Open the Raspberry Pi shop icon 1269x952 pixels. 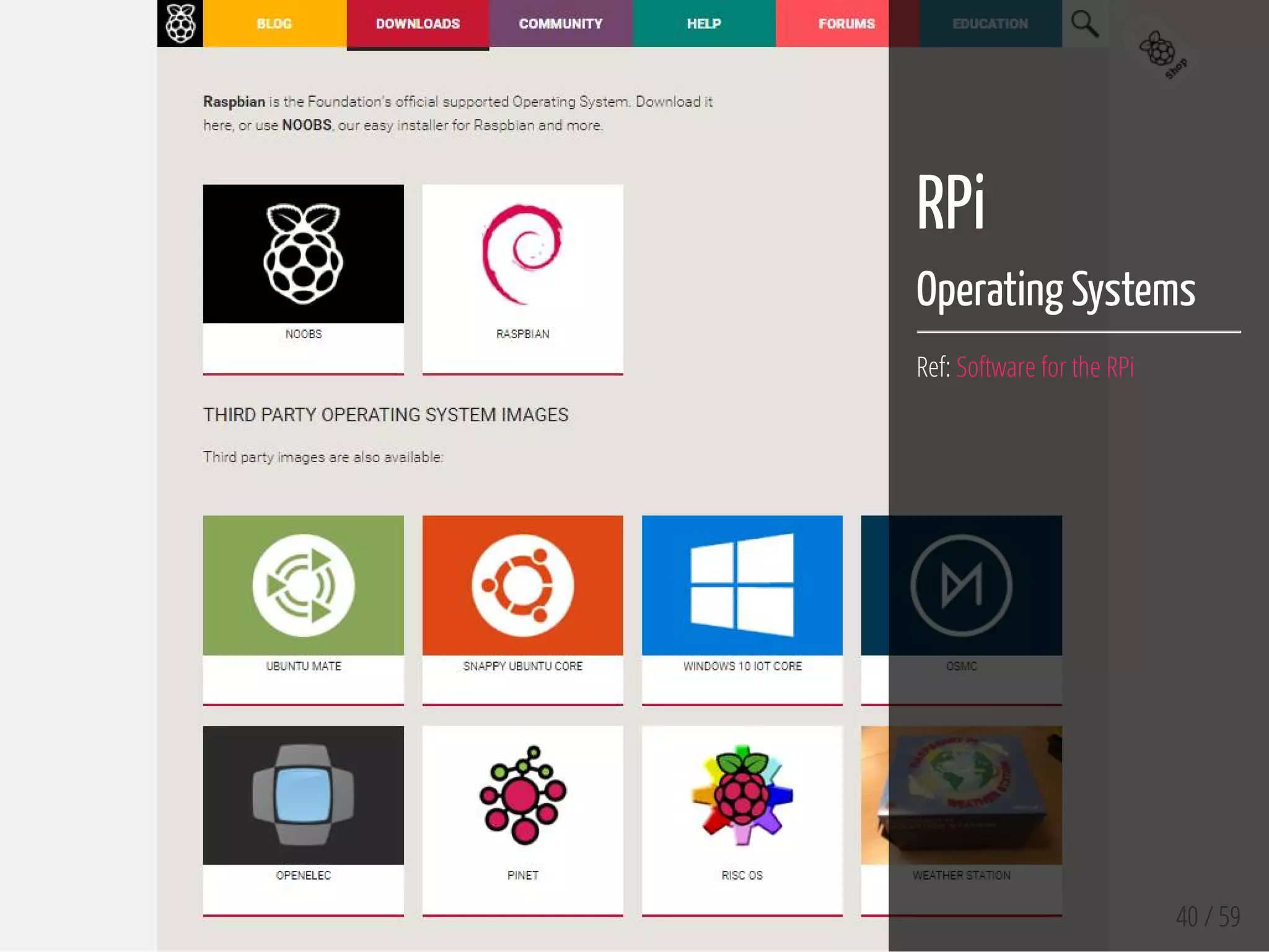pyautogui.click(x=1163, y=55)
